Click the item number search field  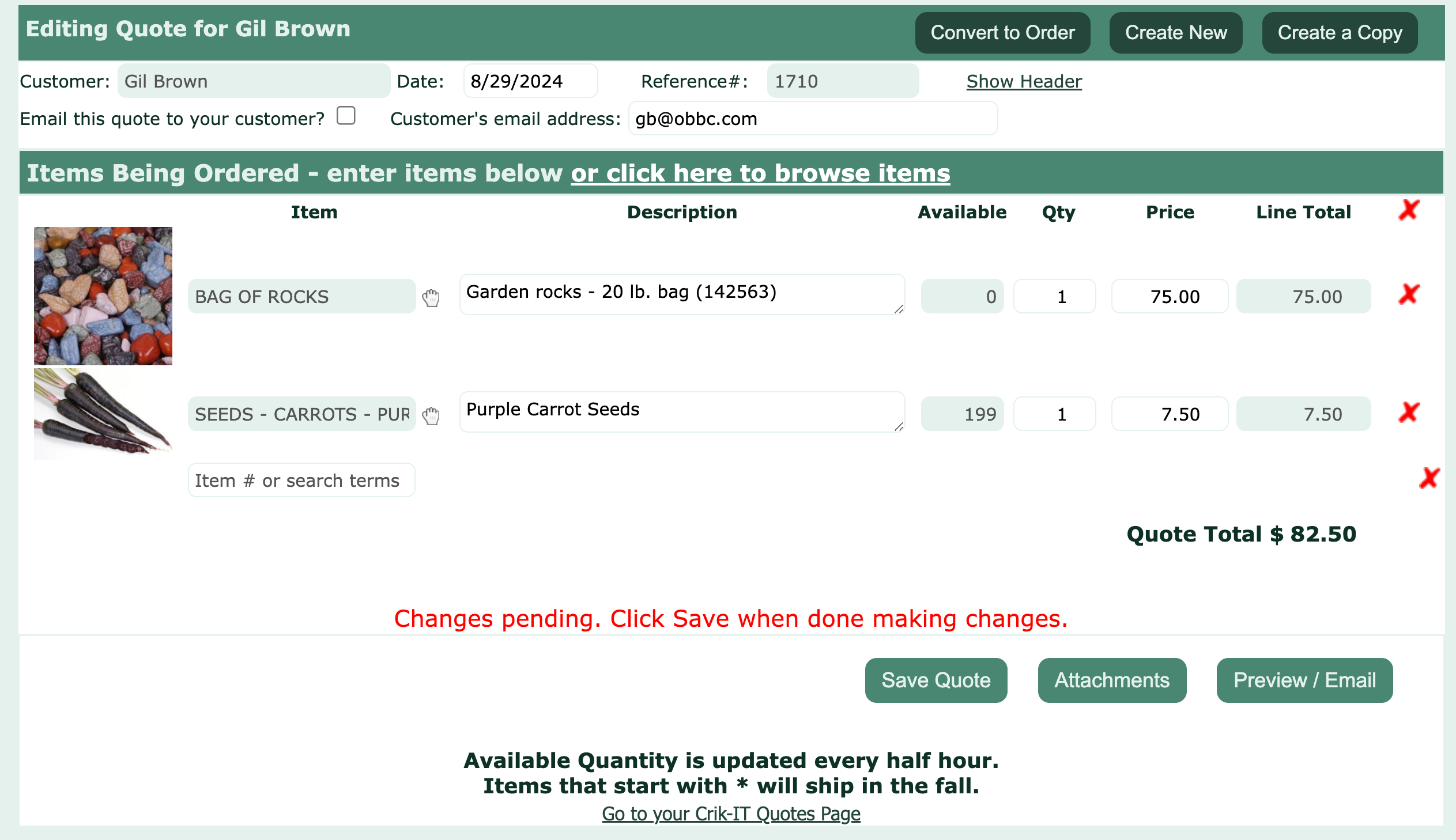(x=301, y=480)
